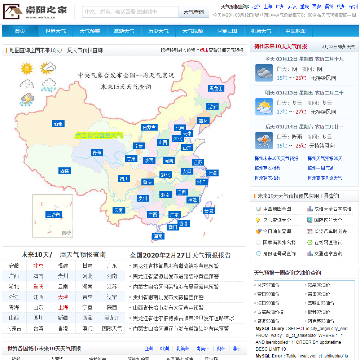Select the sun-behind-cloud legend icon
The image size is (360, 360).
48,68
